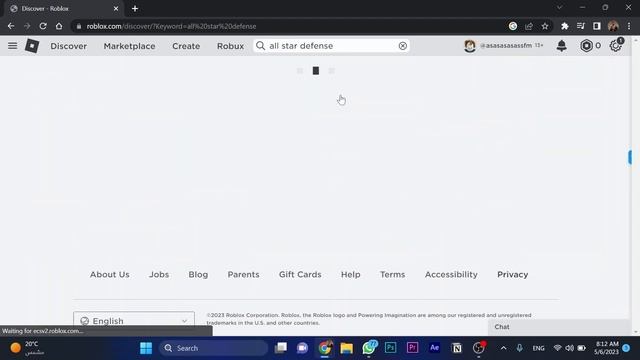Viewport: 640px width, 360px height.
Task: Expand the English language dropdown
Action: tap(134, 320)
